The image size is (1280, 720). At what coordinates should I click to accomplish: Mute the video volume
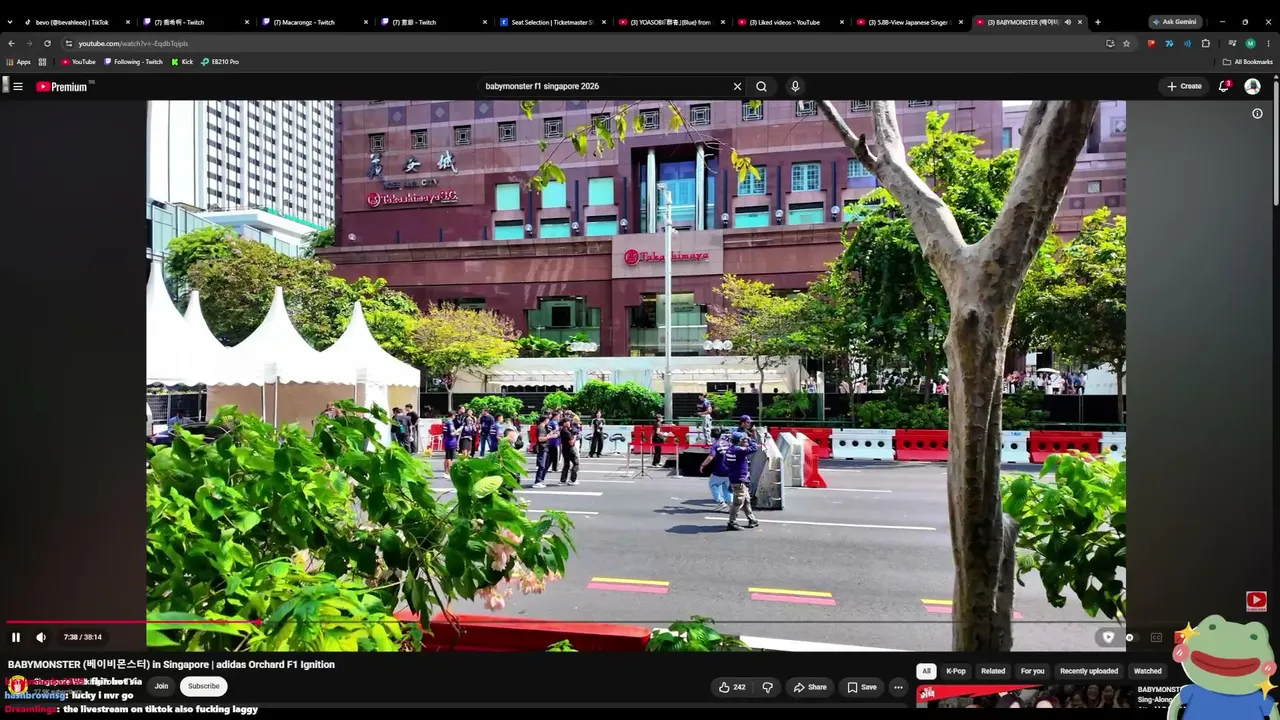(x=41, y=637)
